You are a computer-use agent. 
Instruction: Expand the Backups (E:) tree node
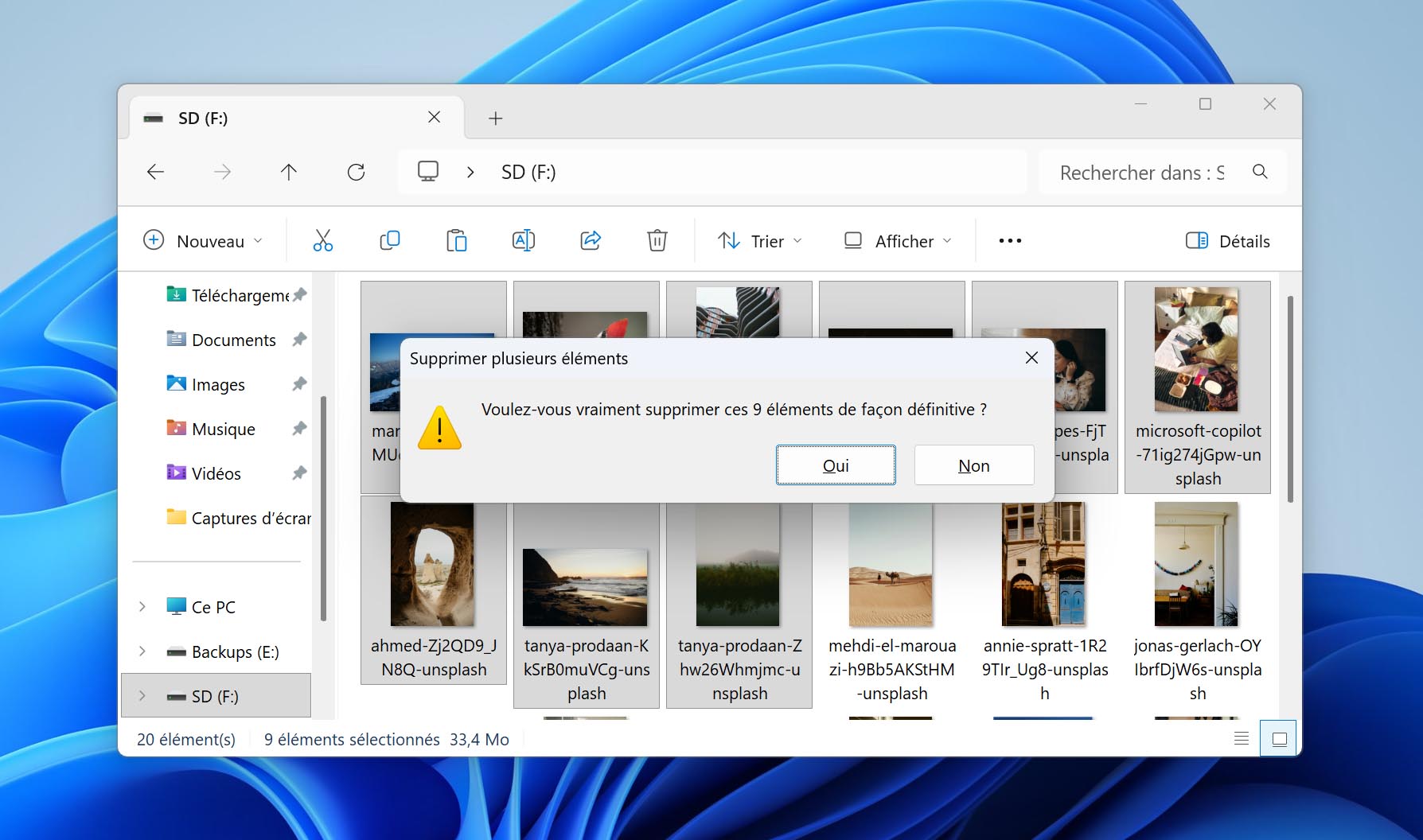coord(142,651)
